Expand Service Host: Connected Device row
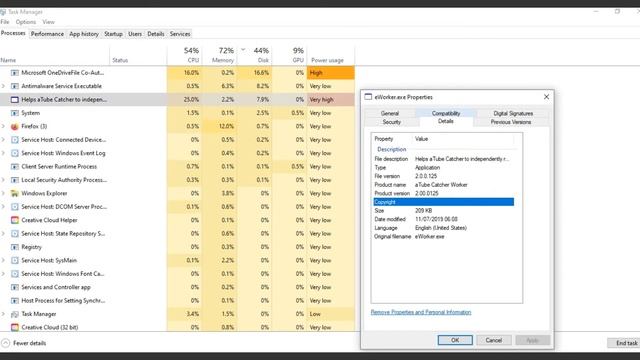 tap(3, 140)
